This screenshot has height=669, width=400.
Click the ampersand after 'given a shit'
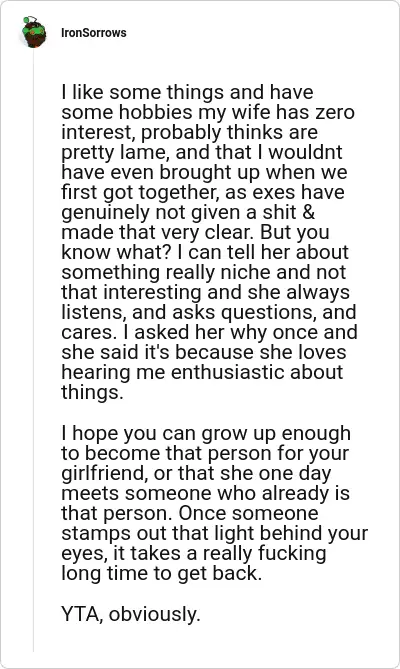pos(308,212)
